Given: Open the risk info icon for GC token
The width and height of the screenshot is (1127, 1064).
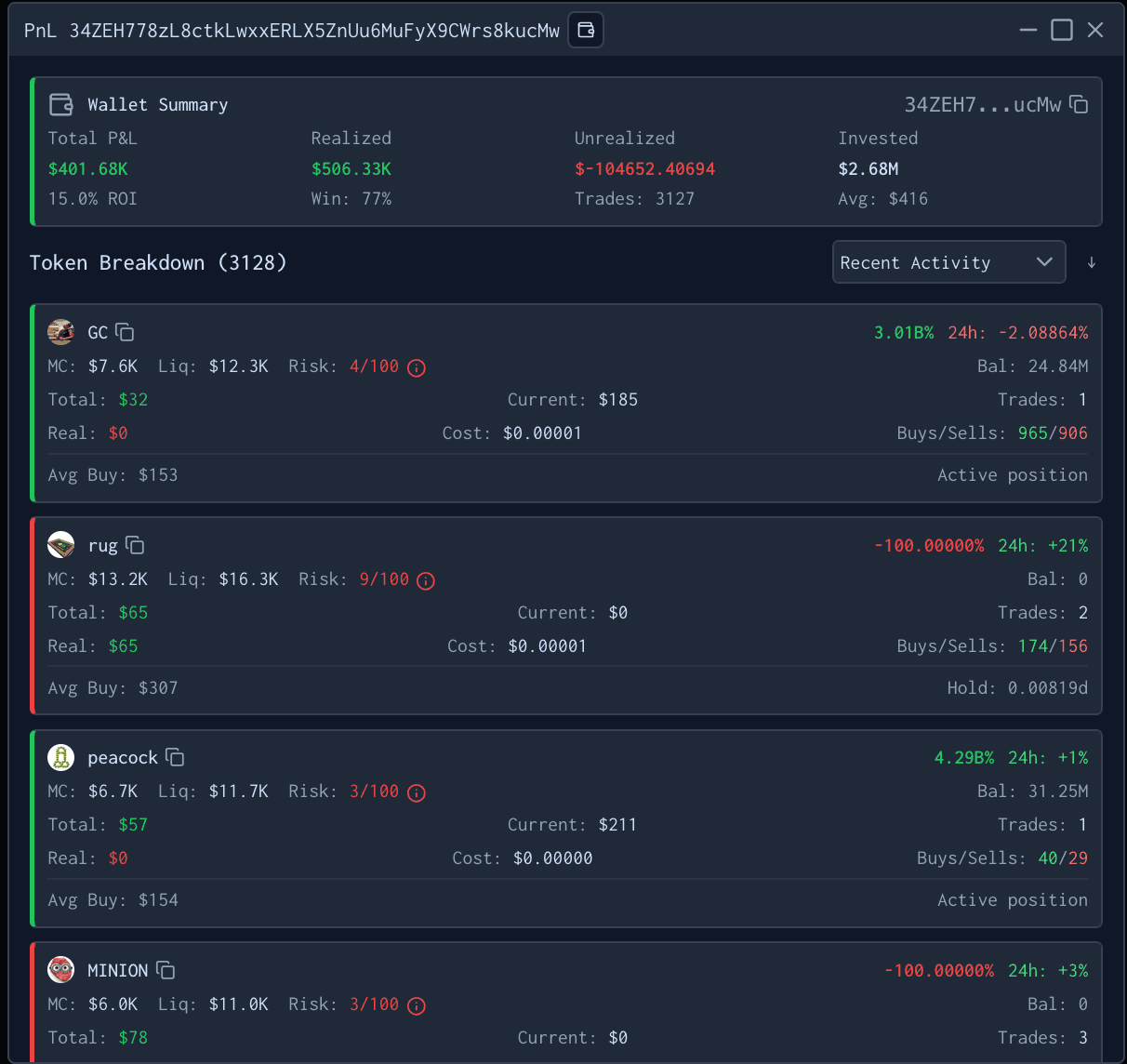Looking at the screenshot, I should click(416, 367).
